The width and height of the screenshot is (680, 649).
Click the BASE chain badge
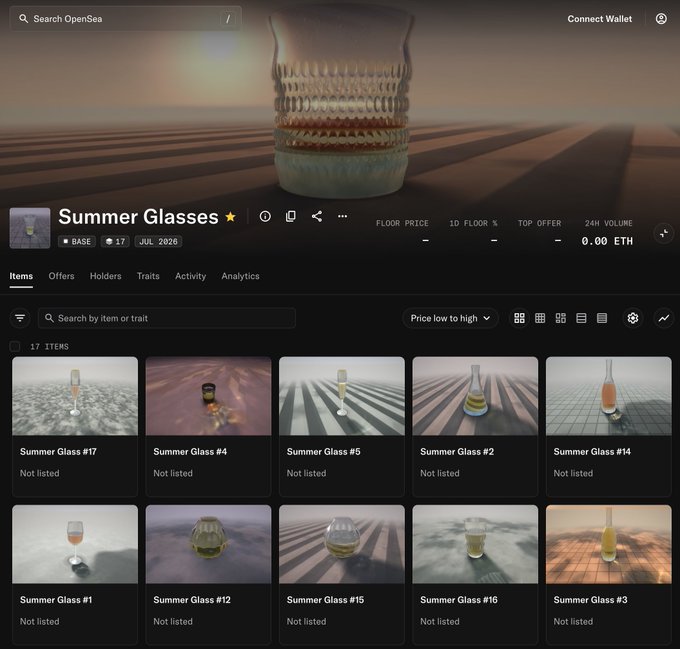pos(77,241)
